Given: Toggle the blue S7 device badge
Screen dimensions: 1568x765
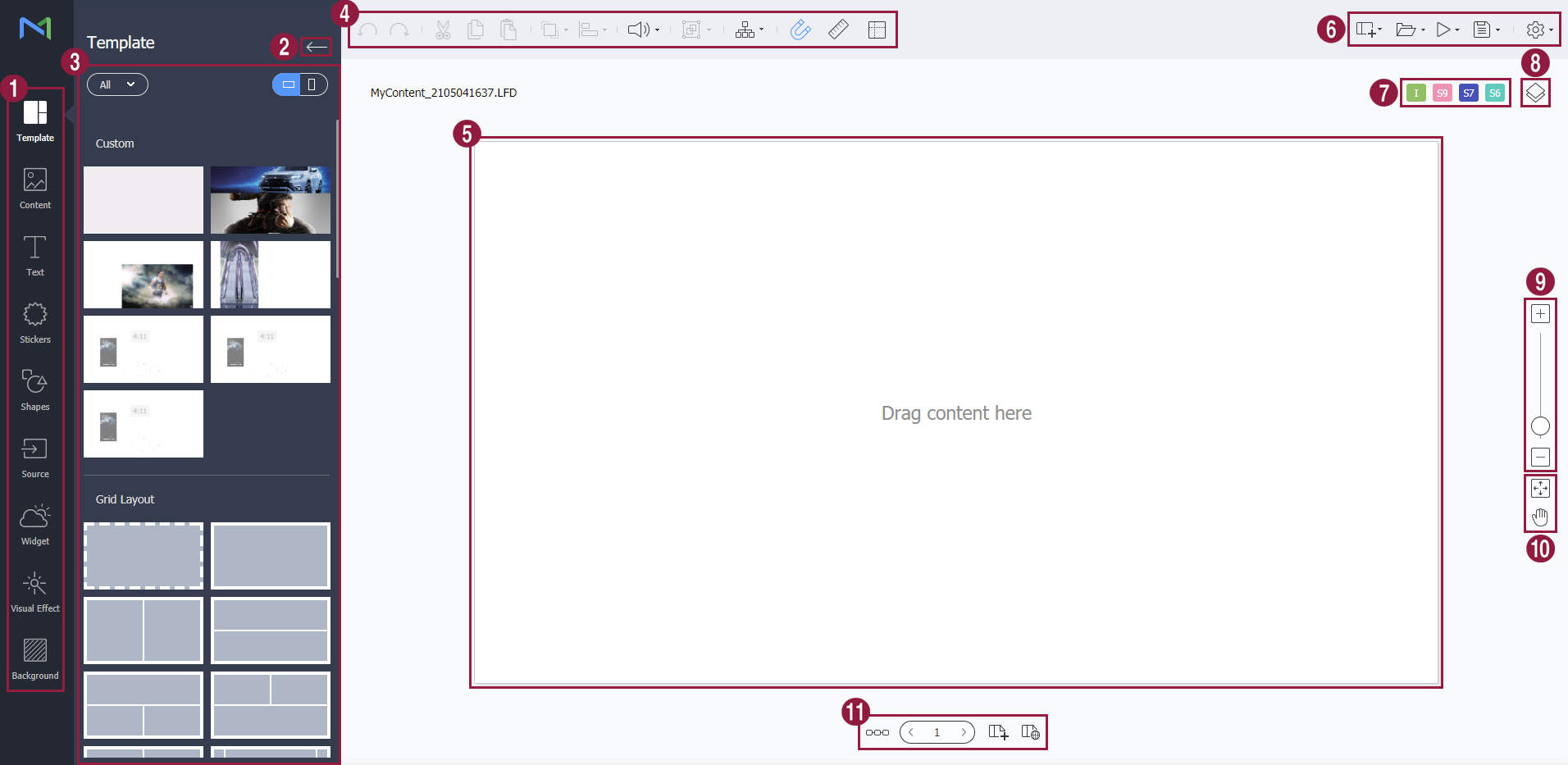Looking at the screenshot, I should (1468, 93).
